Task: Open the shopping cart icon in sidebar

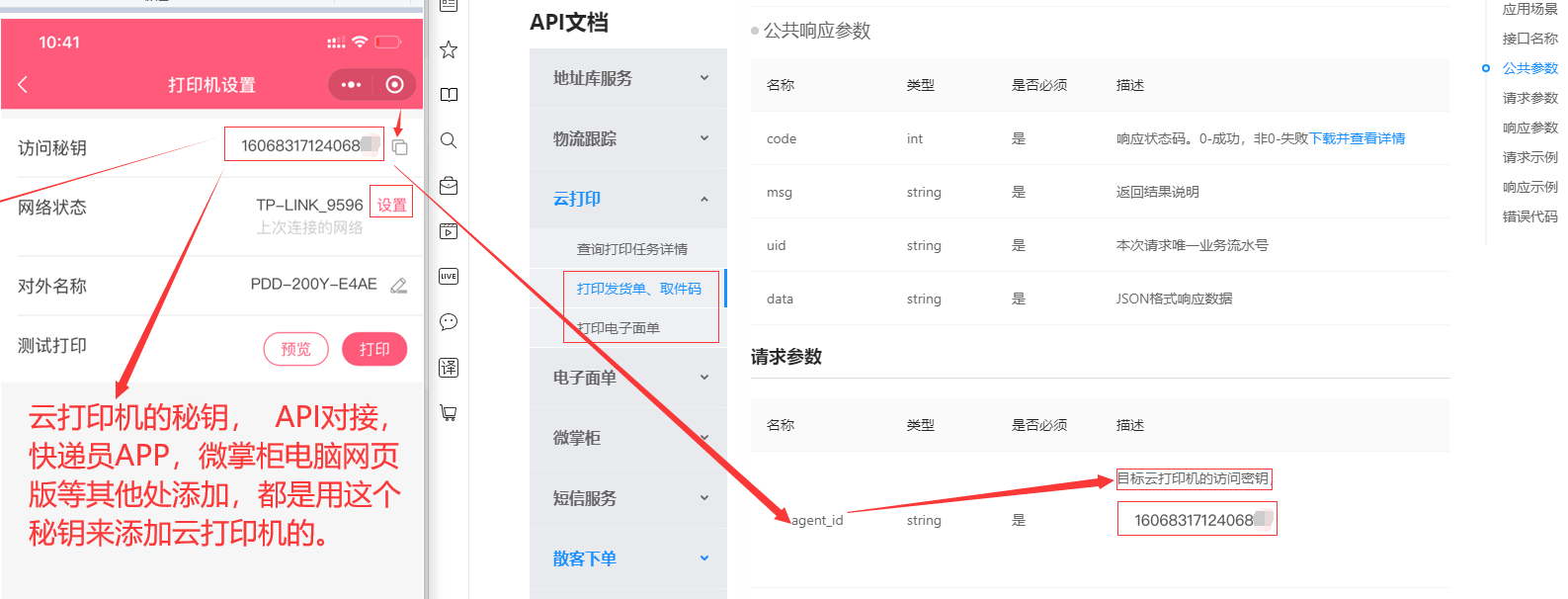Action: tap(449, 413)
